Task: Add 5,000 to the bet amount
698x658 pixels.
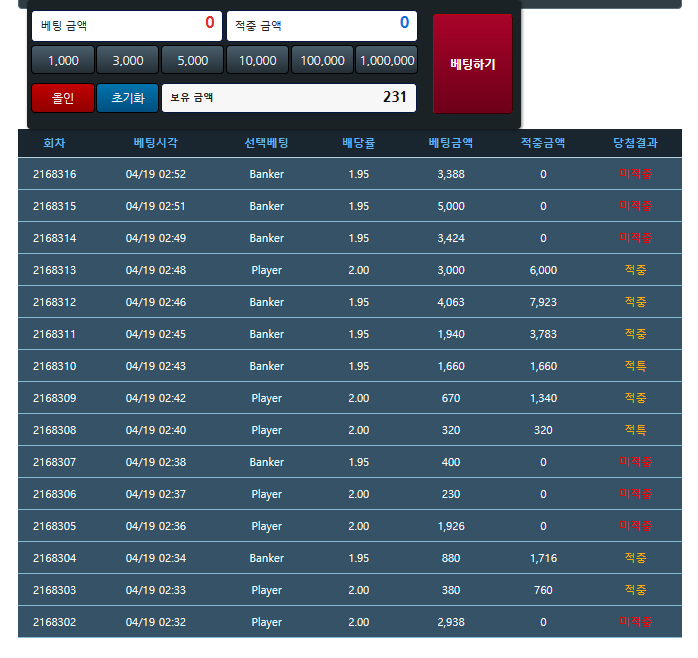Action: click(x=192, y=60)
